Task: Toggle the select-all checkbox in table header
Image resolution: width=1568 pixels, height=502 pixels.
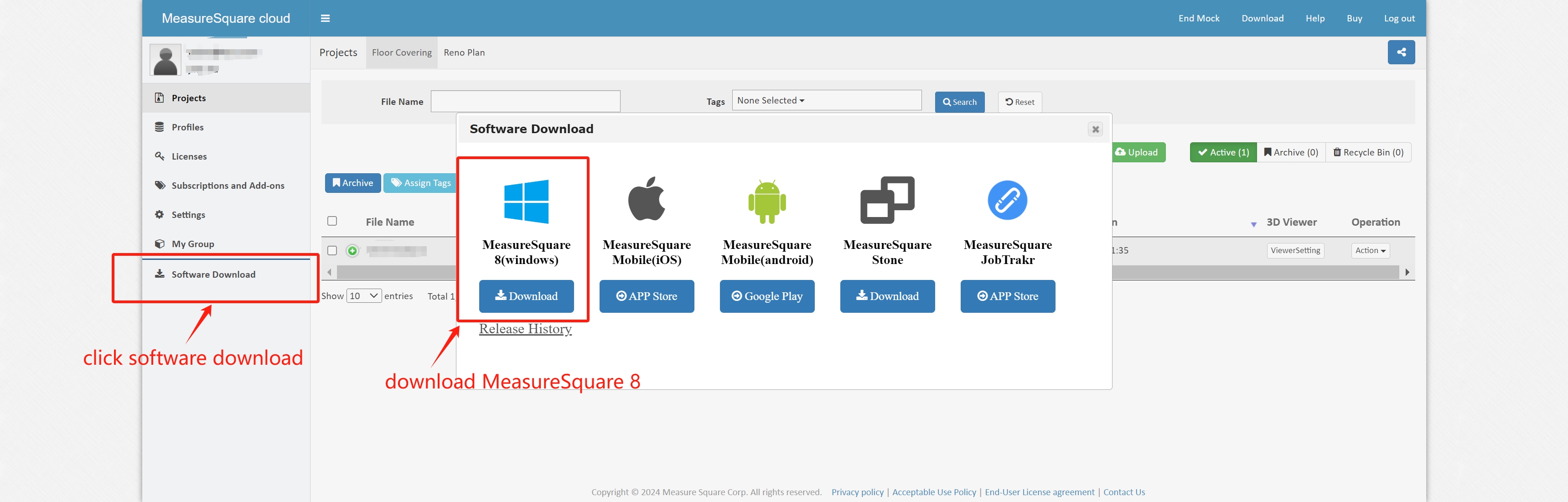Action: point(332,221)
